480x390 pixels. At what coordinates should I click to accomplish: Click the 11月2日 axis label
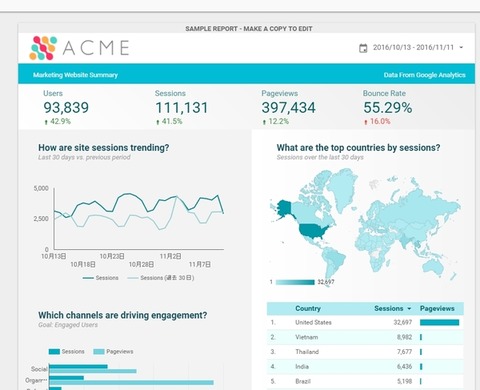point(170,256)
